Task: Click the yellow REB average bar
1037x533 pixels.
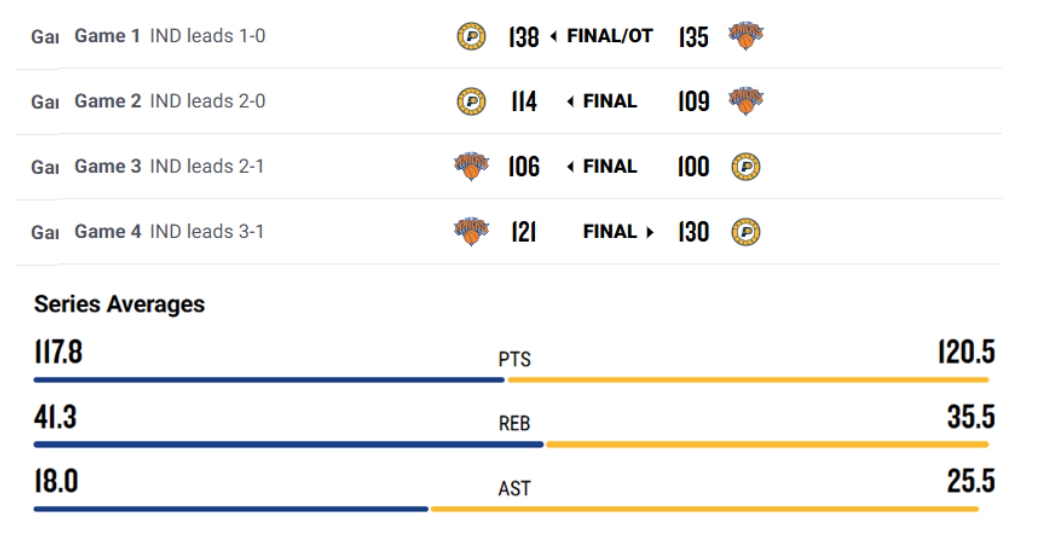Action: tap(767, 445)
